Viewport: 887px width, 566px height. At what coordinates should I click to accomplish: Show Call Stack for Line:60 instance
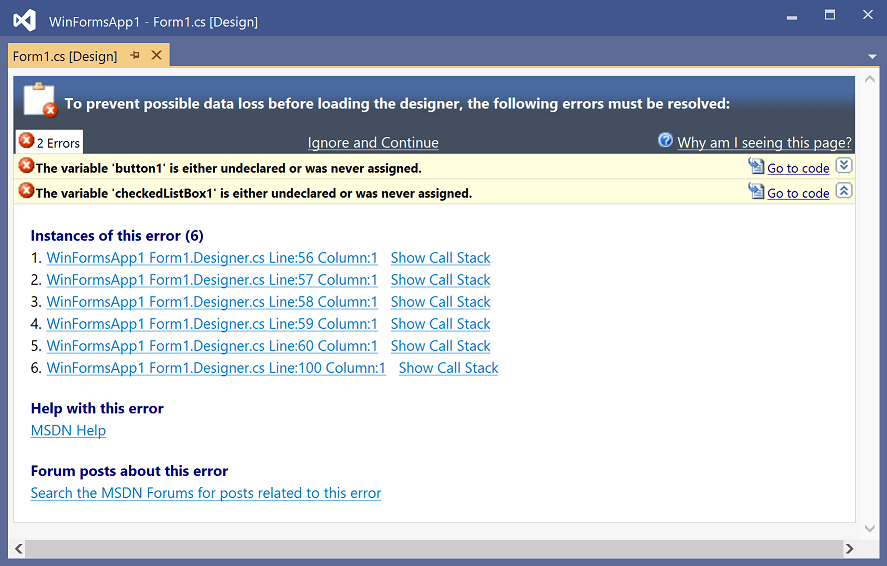coord(441,346)
